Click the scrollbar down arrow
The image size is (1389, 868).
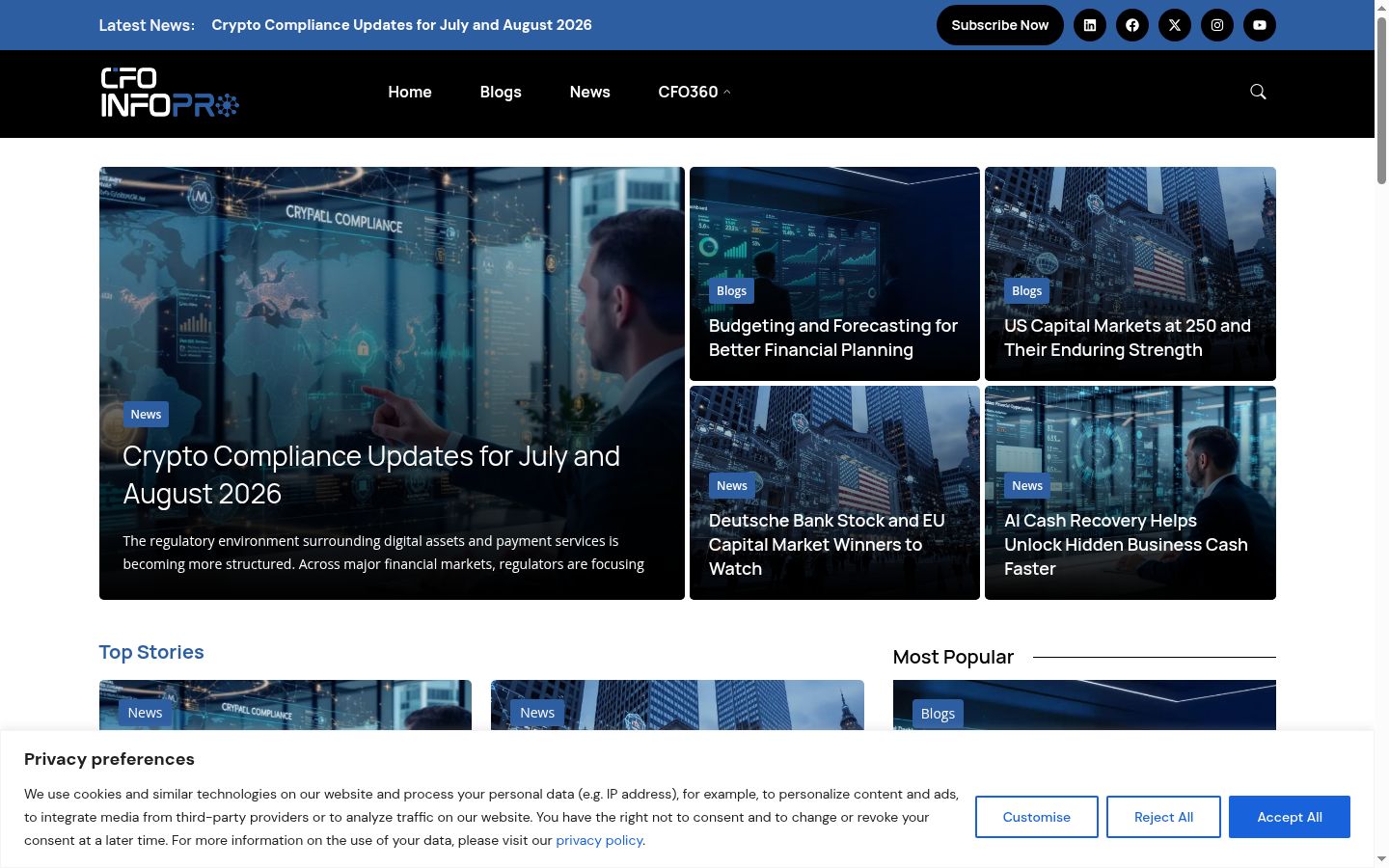(x=1381, y=858)
